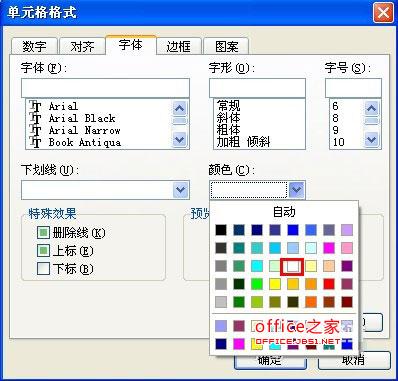Toggle the 删除线 checkbox

[43, 233]
